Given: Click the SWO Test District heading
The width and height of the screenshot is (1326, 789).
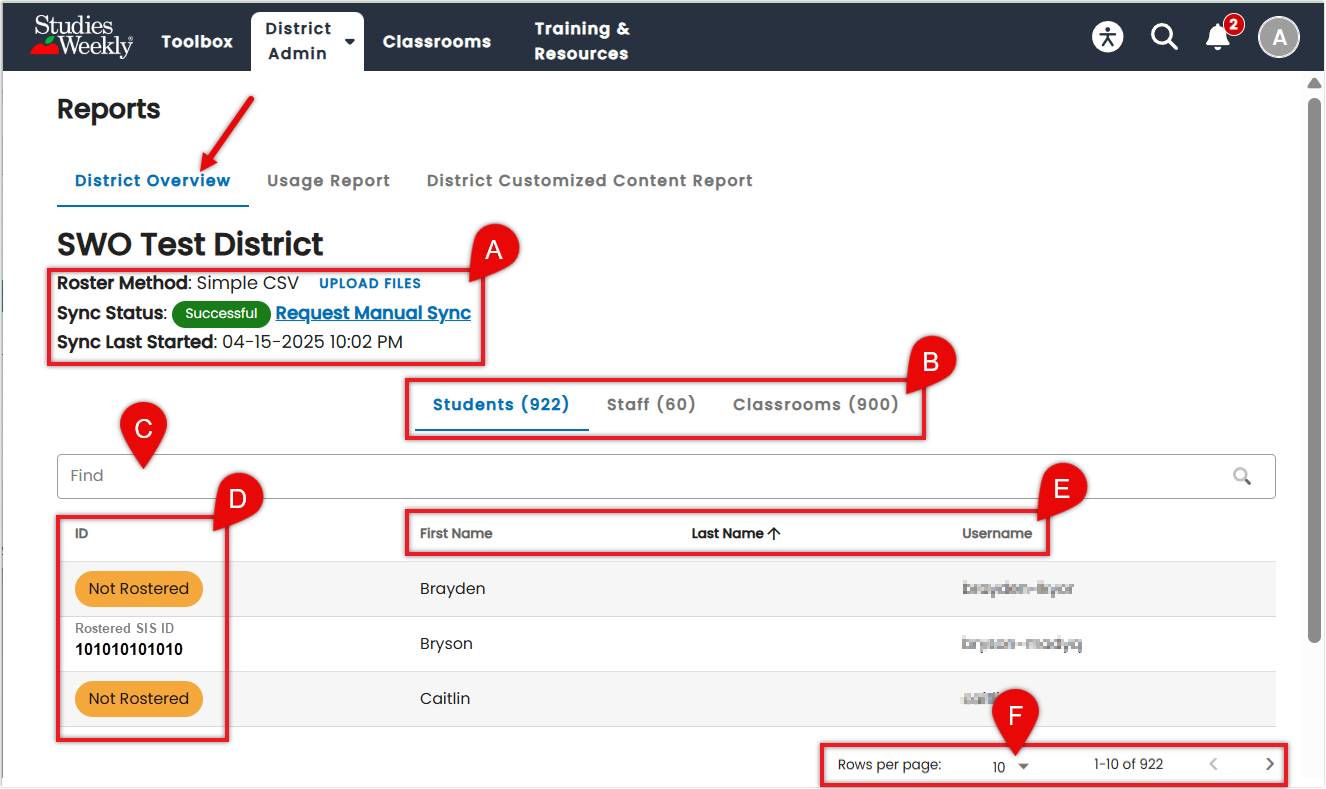Looking at the screenshot, I should click(x=190, y=244).
